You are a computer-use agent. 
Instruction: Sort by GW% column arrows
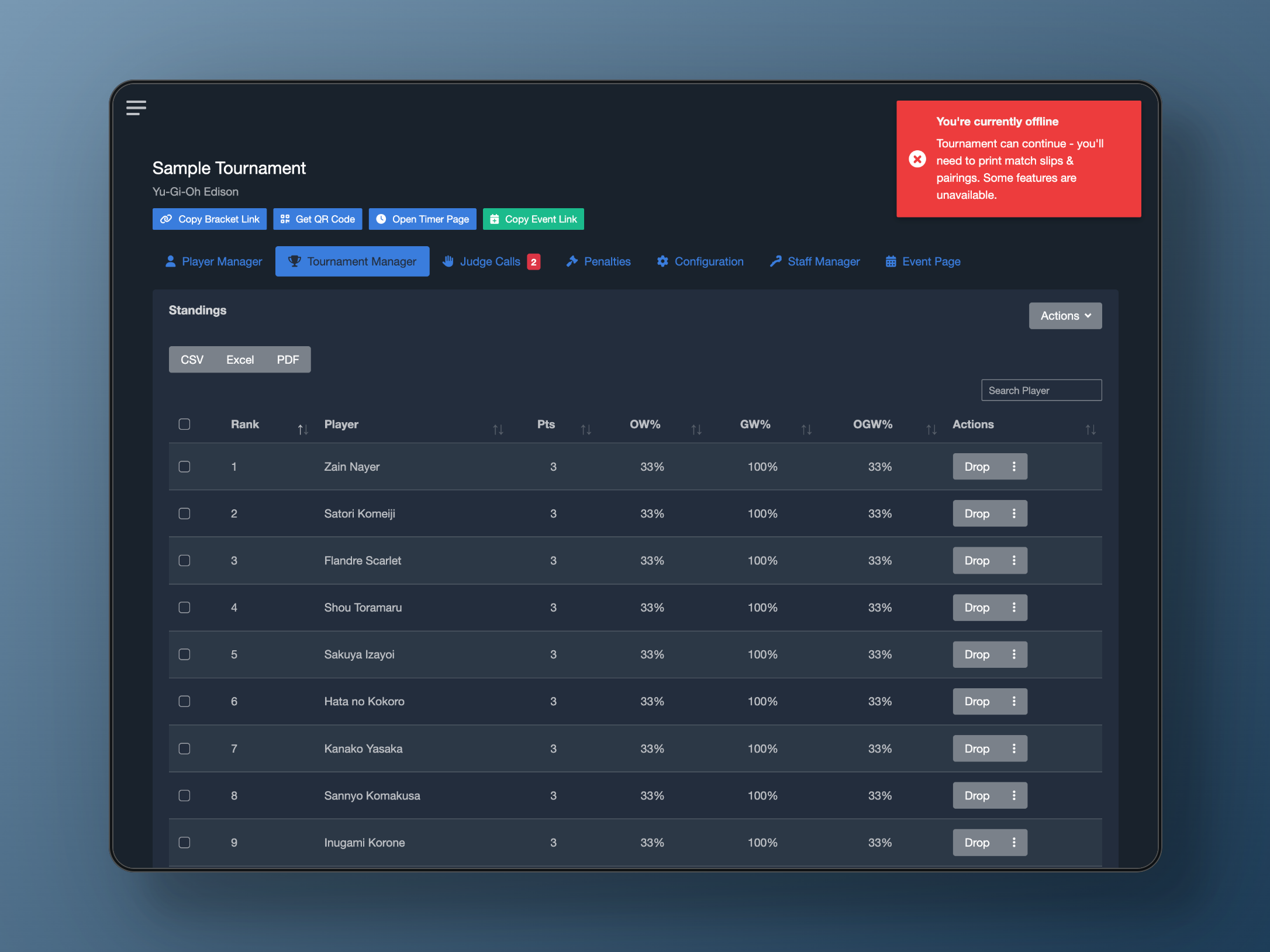point(806,430)
